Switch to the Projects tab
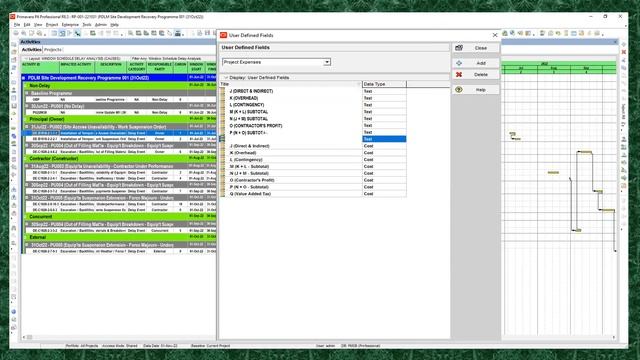 point(53,50)
